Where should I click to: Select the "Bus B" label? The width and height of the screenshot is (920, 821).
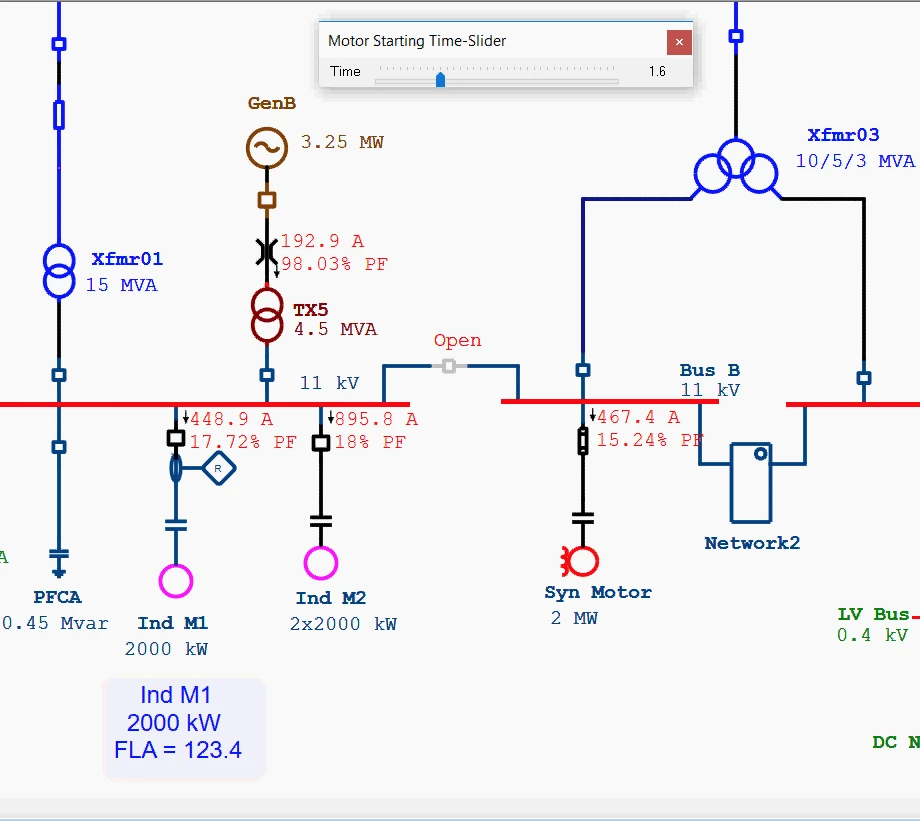click(710, 370)
